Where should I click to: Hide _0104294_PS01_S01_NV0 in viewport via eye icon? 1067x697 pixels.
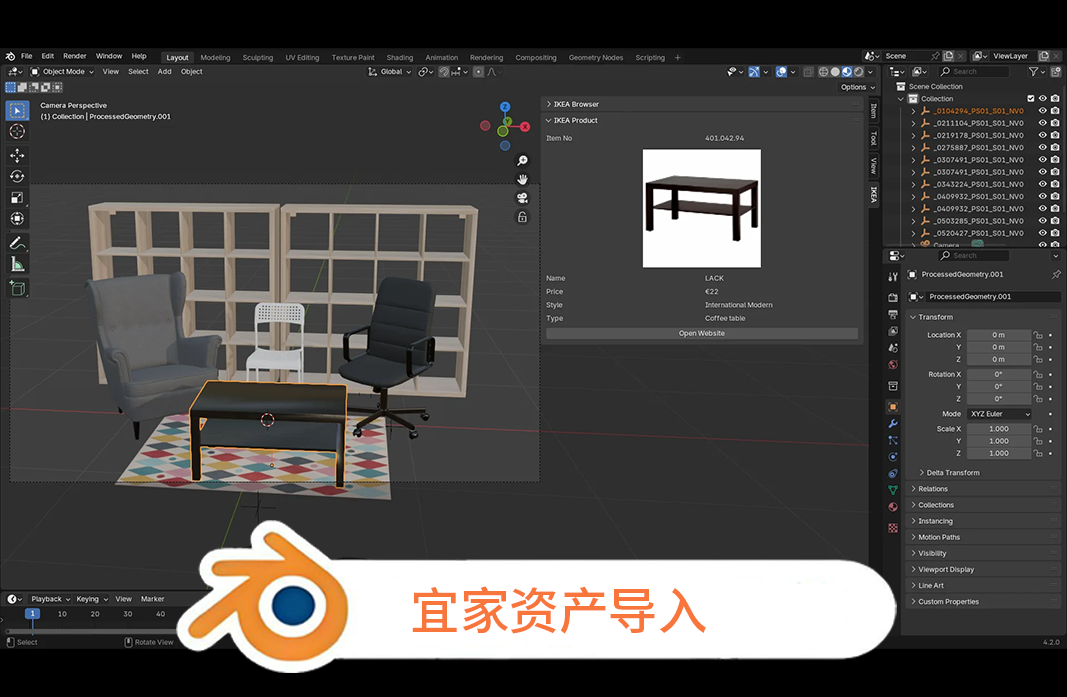(1043, 111)
